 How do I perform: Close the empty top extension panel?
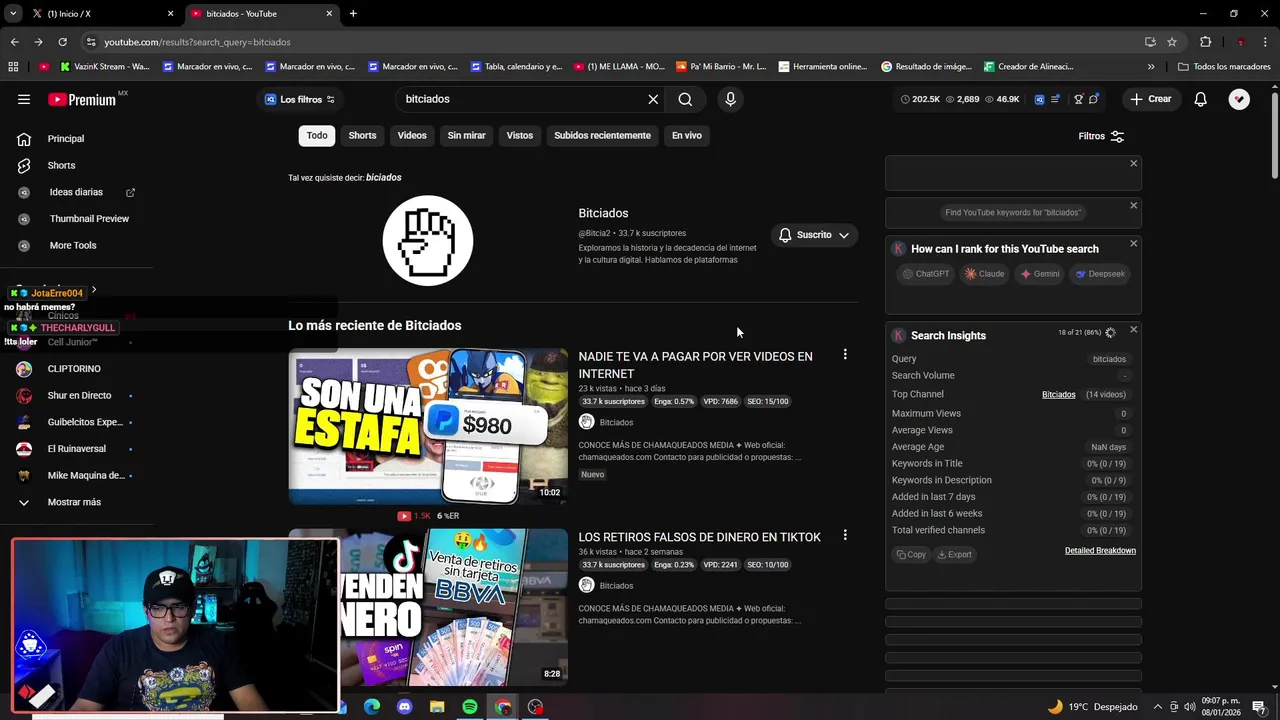pyautogui.click(x=1133, y=163)
